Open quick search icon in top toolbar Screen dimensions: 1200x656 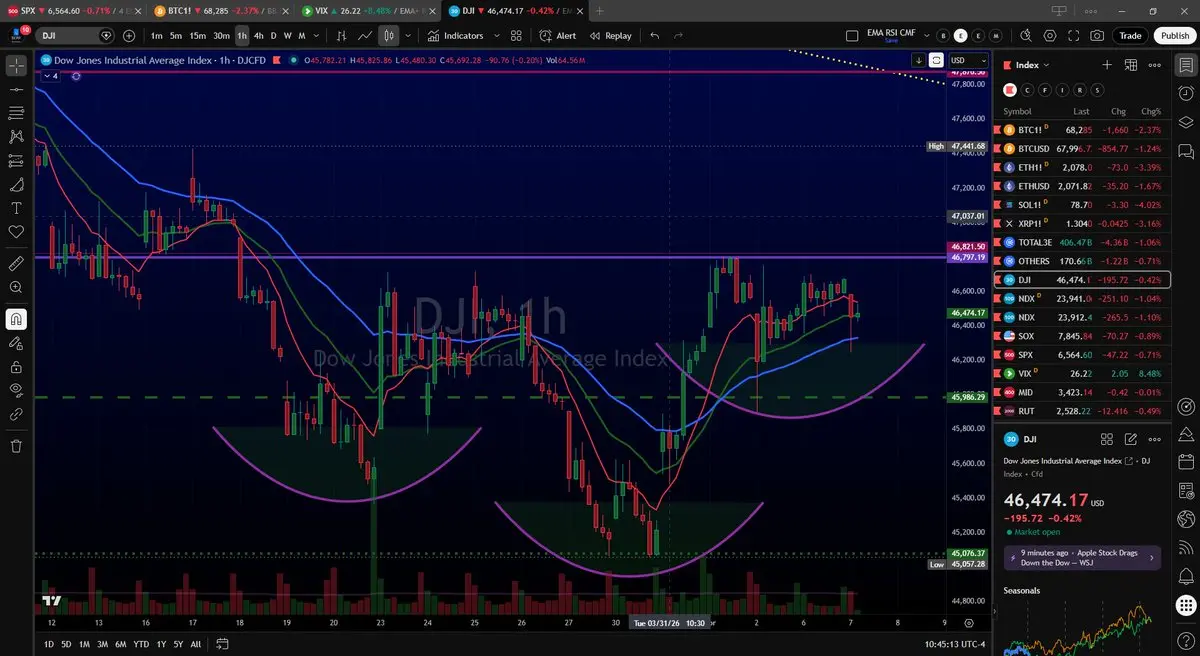coord(1026,35)
